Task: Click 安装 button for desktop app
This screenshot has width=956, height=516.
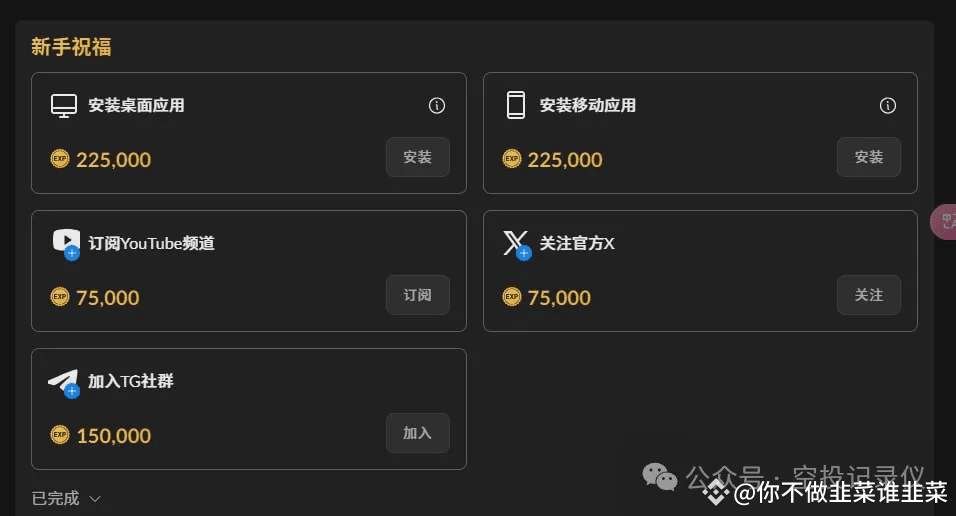Action: pos(418,157)
